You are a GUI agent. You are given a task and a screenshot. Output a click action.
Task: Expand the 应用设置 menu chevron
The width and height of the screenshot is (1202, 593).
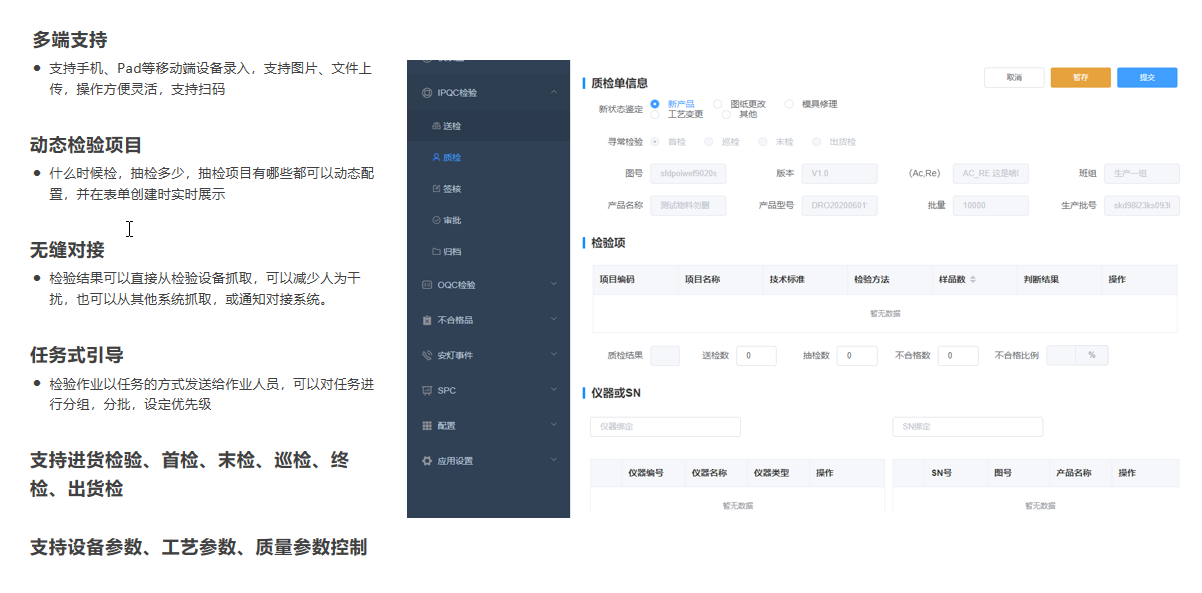[554, 461]
